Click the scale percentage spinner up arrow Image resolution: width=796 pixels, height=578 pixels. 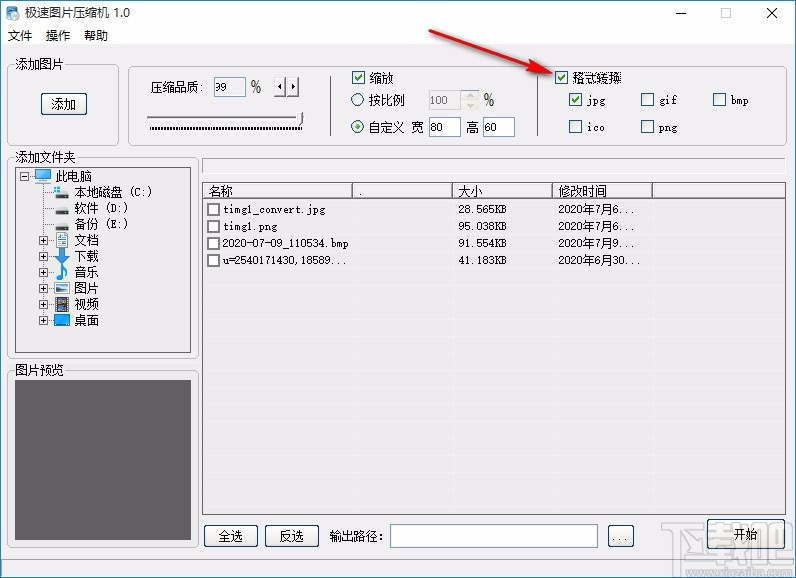point(471,95)
